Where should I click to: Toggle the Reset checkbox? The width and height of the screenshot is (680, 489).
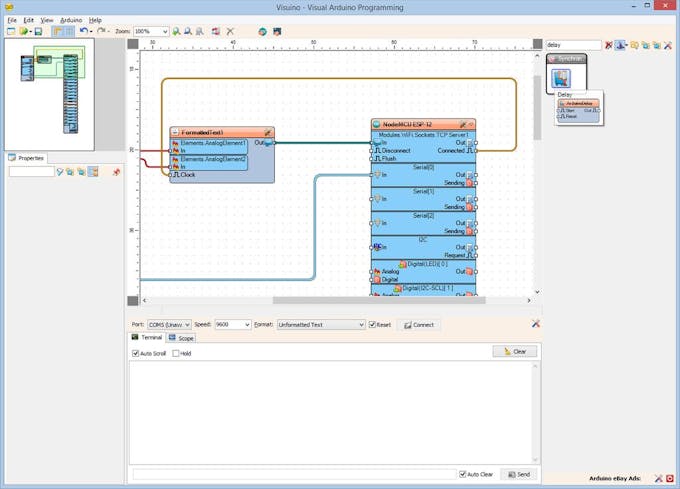click(x=373, y=324)
